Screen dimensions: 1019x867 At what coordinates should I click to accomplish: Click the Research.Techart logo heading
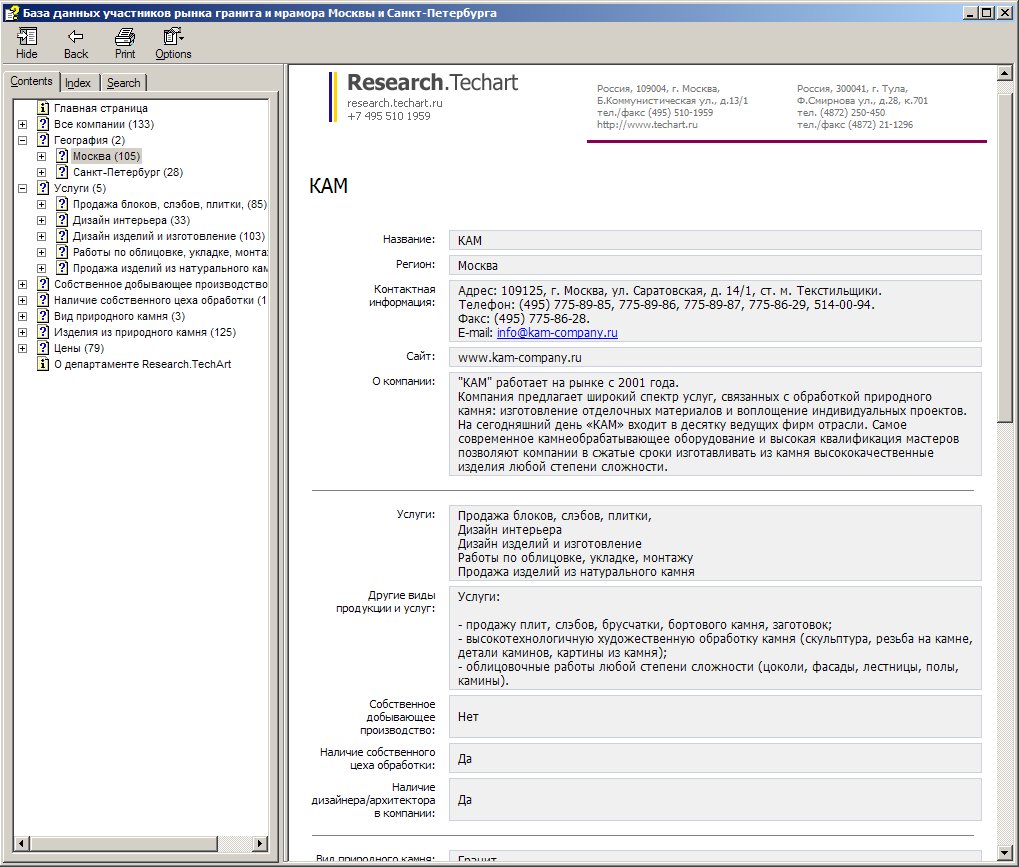point(432,83)
